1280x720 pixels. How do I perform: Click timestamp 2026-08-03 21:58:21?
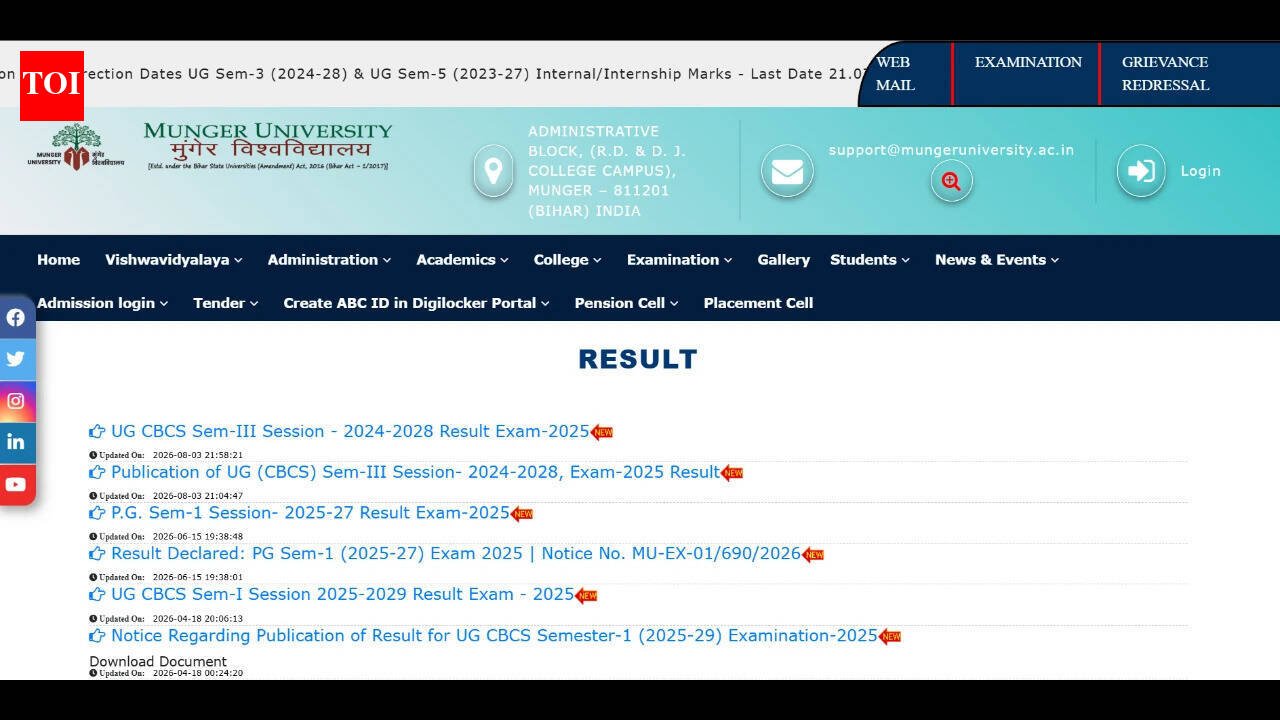tap(197, 455)
